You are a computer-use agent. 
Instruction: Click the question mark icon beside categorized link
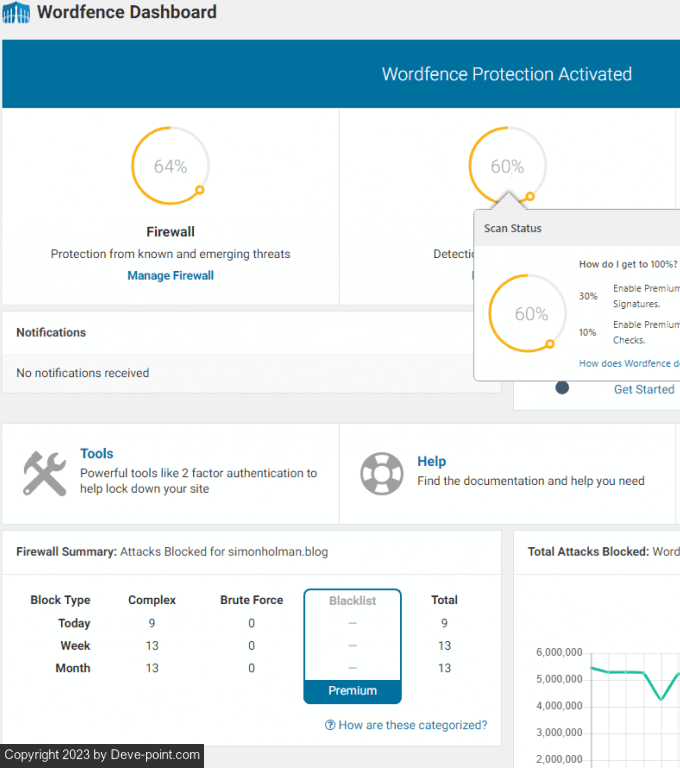click(330, 725)
